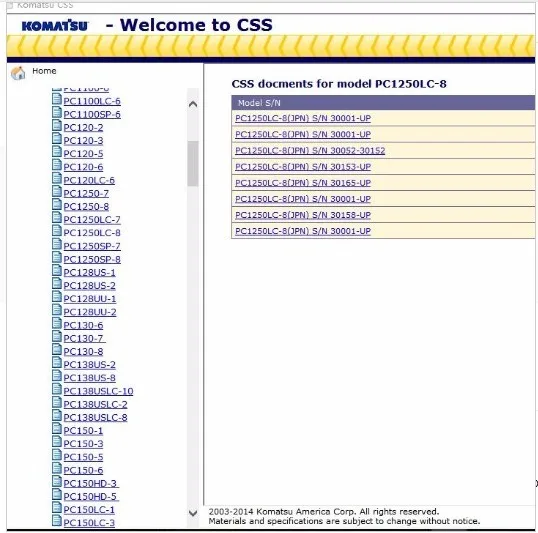Open the PC1250SP-8 model link
This screenshot has width=538, height=533.
pos(92,259)
